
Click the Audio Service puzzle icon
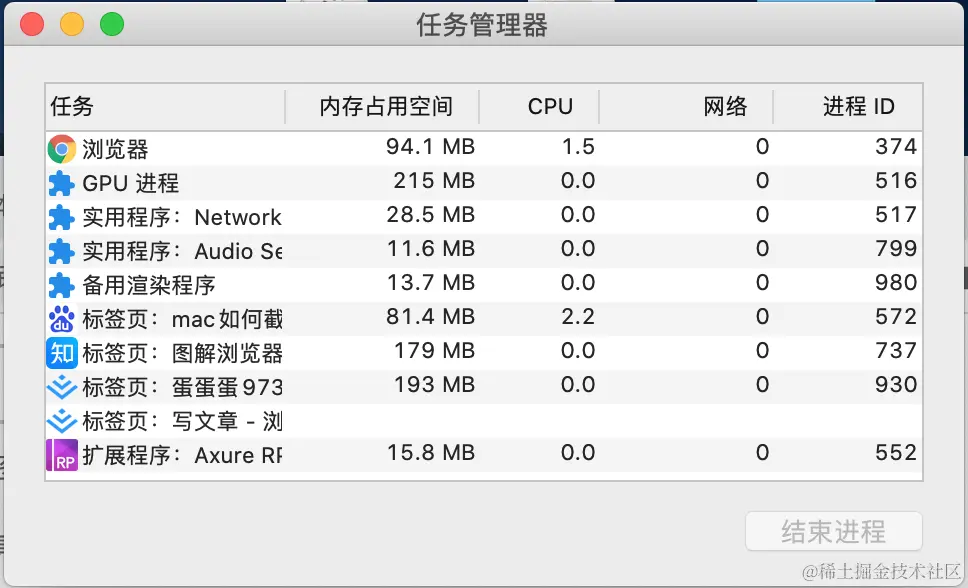[x=62, y=251]
